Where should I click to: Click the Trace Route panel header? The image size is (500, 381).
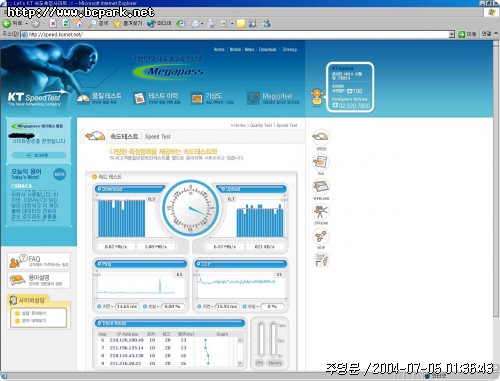coord(170,323)
